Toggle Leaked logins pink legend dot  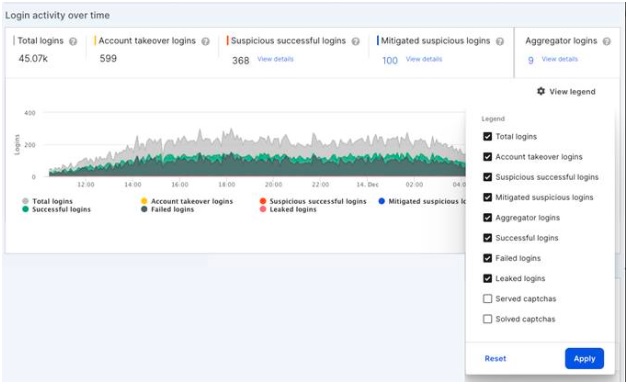pyautogui.click(x=263, y=209)
